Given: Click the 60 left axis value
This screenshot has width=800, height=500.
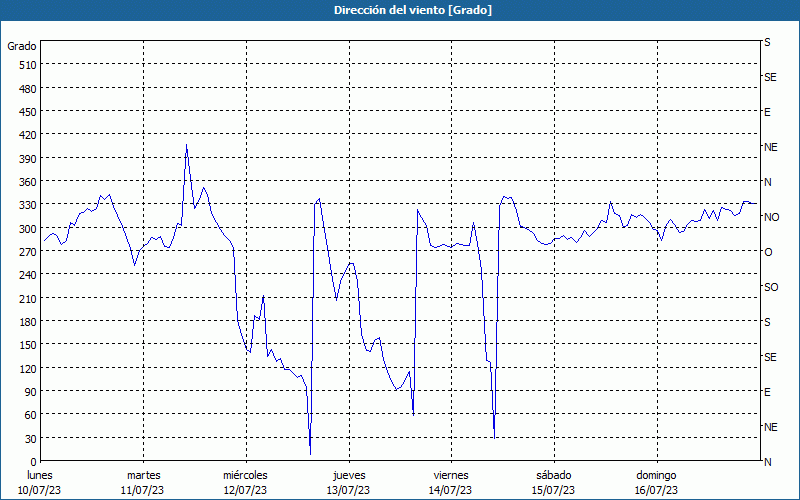Looking at the screenshot, I should [x=31, y=415].
